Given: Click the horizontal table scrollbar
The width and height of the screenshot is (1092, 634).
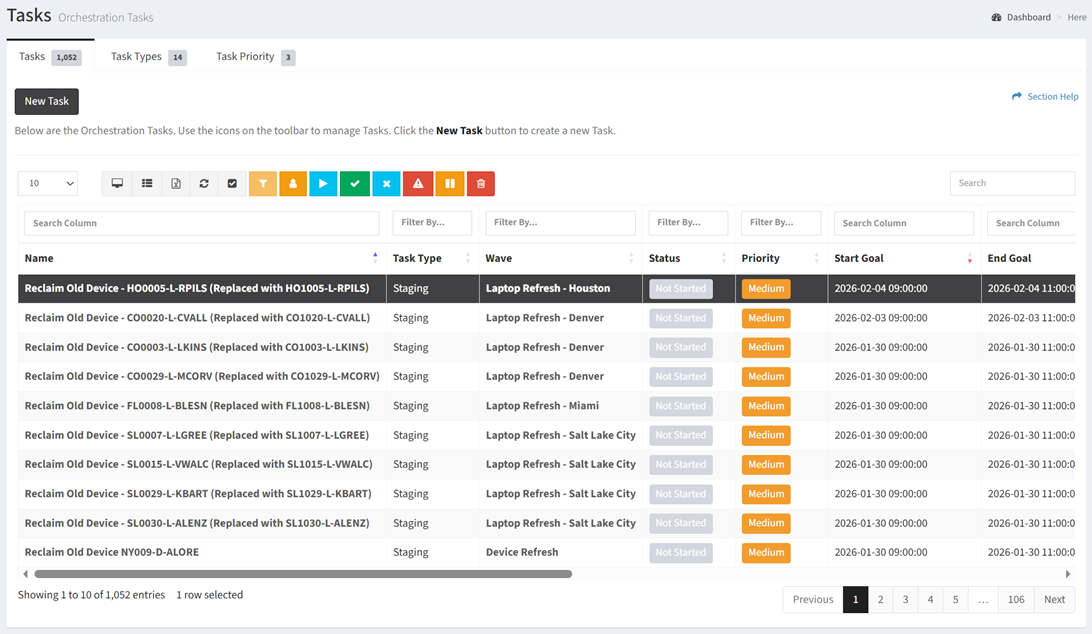Looking at the screenshot, I should [302, 574].
